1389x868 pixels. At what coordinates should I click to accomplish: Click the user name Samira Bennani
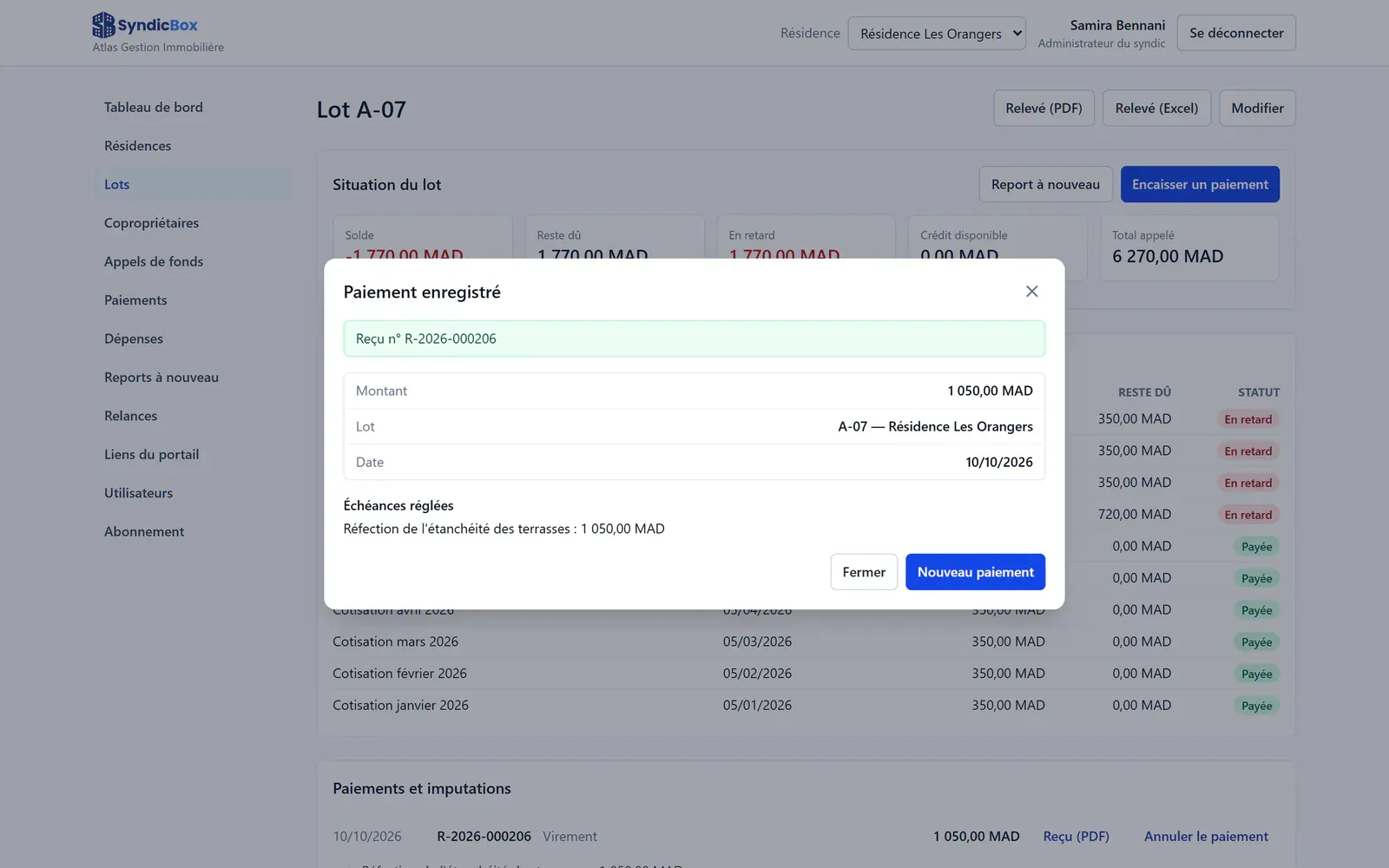pyautogui.click(x=1117, y=25)
